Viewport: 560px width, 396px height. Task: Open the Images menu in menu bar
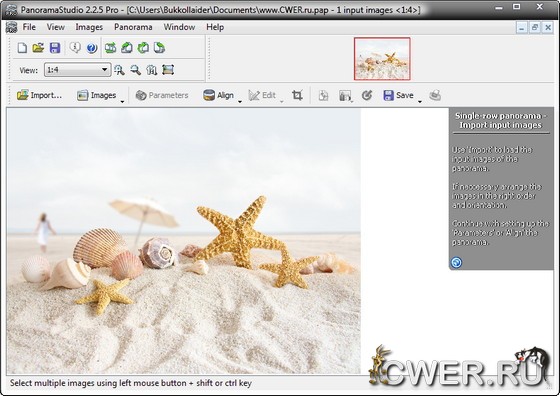point(89,27)
